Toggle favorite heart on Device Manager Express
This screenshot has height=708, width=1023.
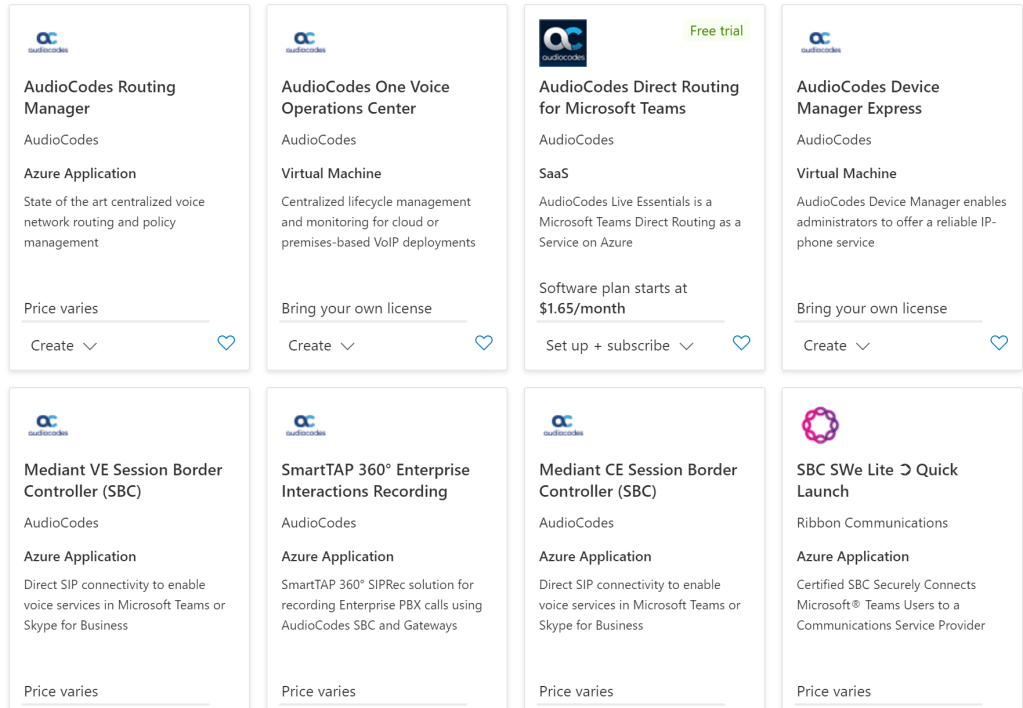pyautogui.click(x=999, y=343)
